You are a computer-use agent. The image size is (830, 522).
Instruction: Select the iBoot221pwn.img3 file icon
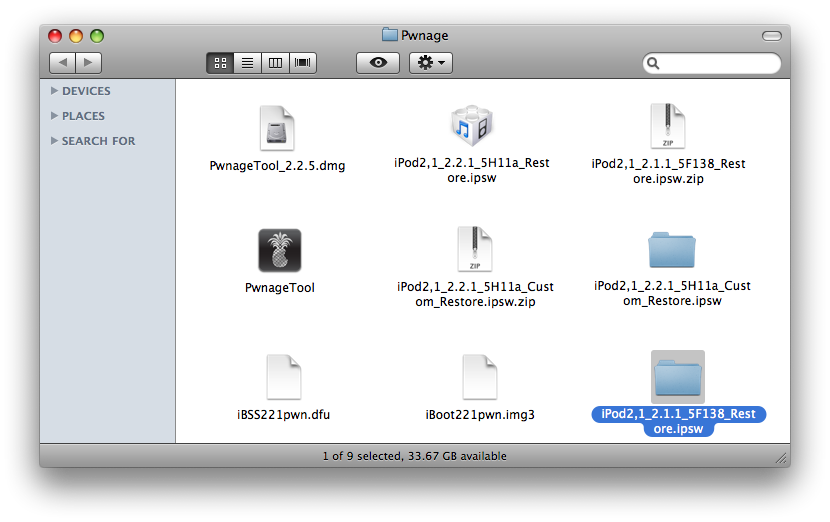479,378
